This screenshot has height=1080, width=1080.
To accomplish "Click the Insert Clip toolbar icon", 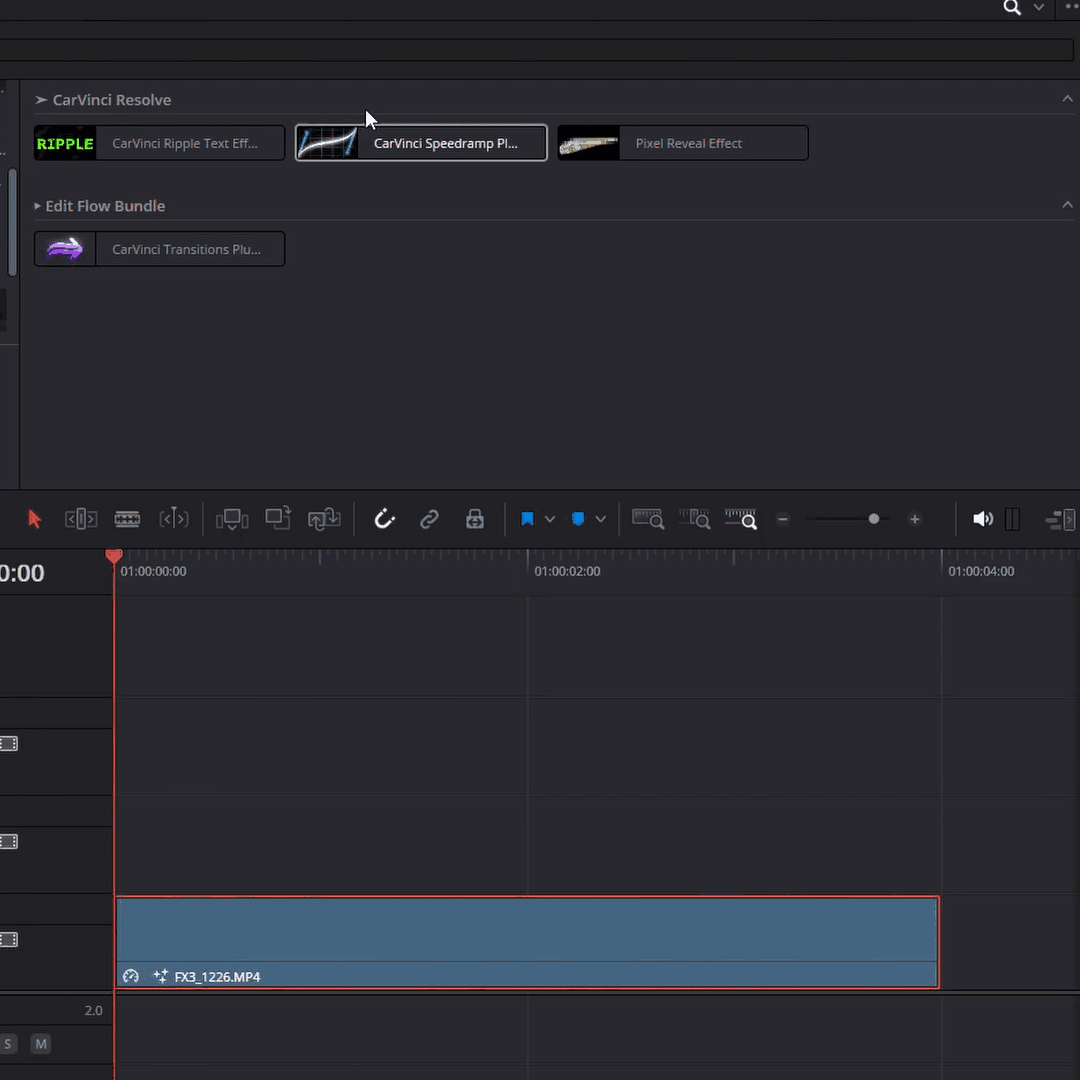I will point(232,519).
